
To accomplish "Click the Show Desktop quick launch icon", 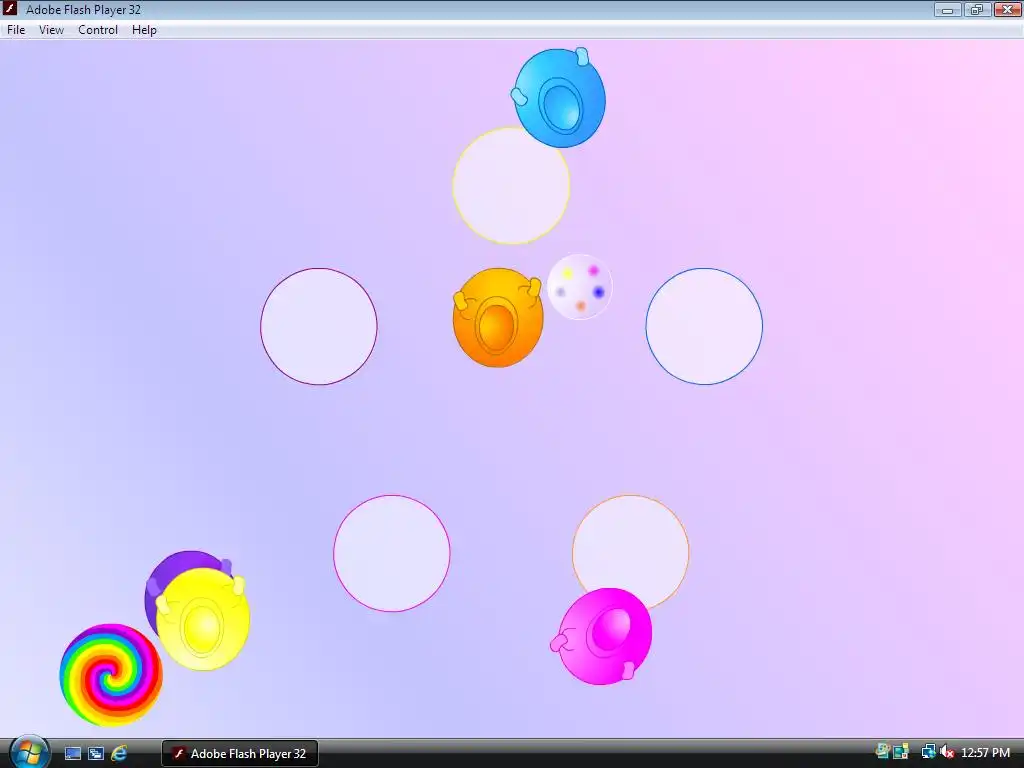I will (x=72, y=754).
